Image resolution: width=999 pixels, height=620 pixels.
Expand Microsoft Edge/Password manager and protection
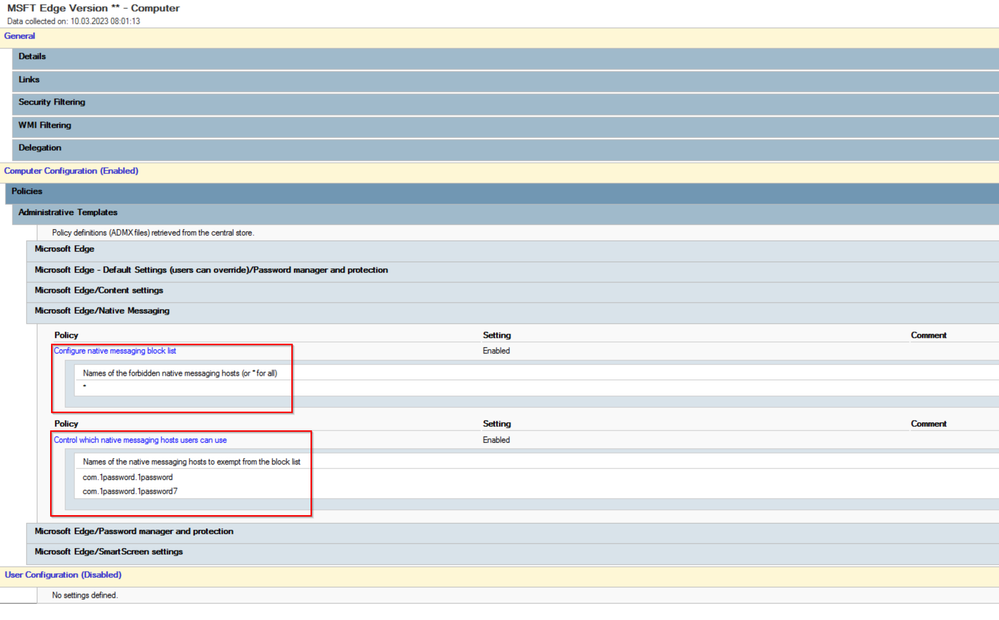(134, 532)
